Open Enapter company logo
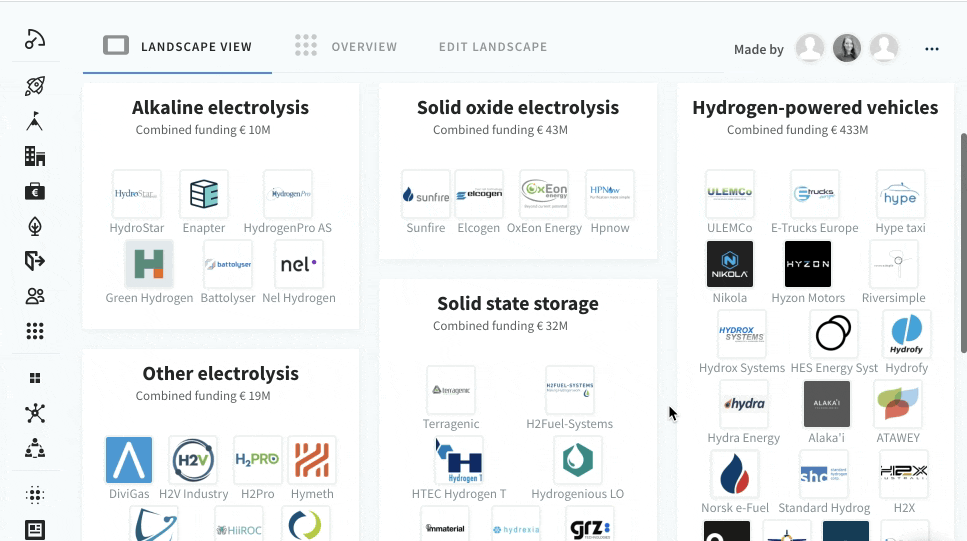Viewport: 967px width, 541px height. click(204, 194)
